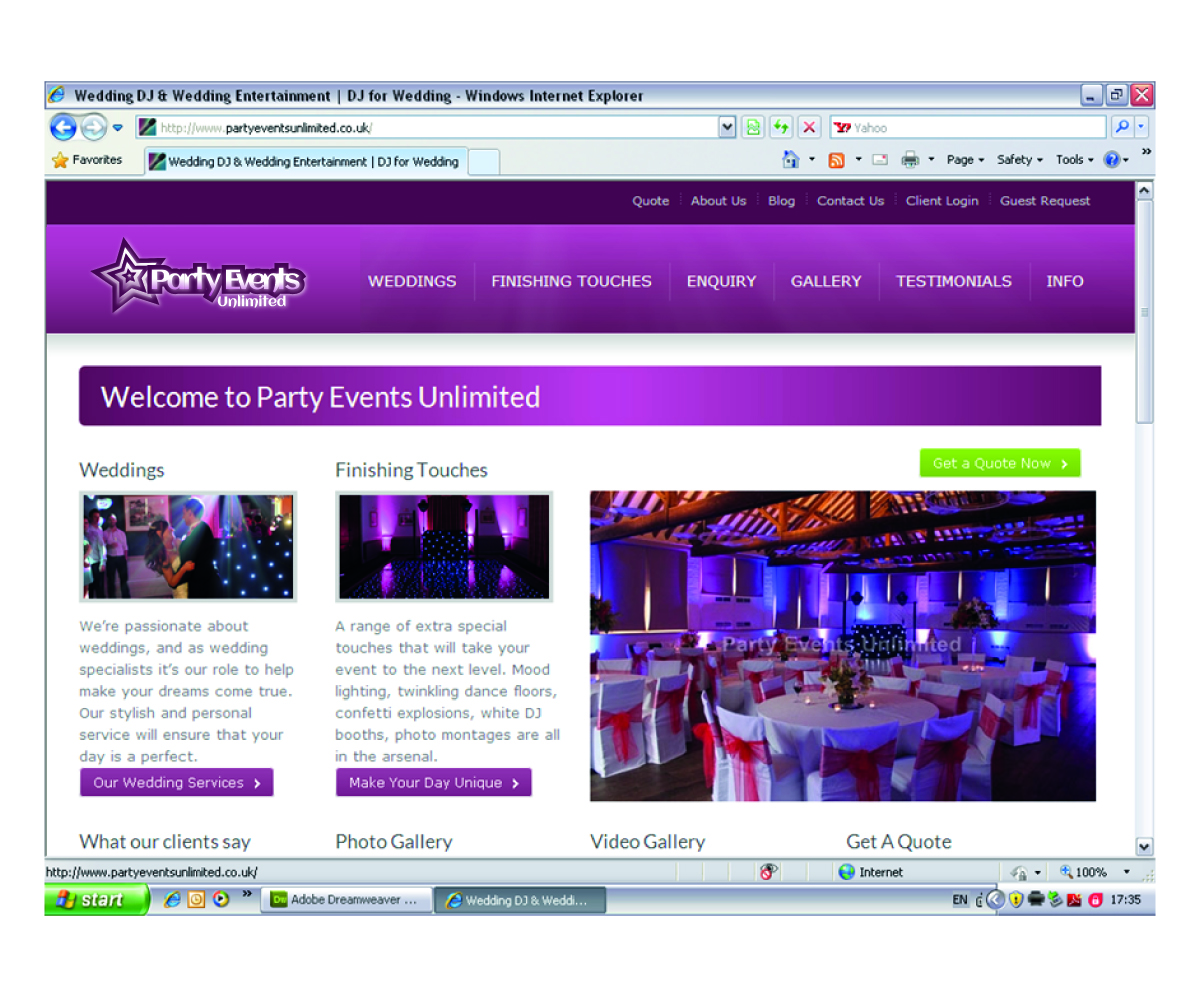Image resolution: width=1200 pixels, height=1000 pixels.
Task: Click the 100% zoom level button
Action: click(x=1083, y=872)
